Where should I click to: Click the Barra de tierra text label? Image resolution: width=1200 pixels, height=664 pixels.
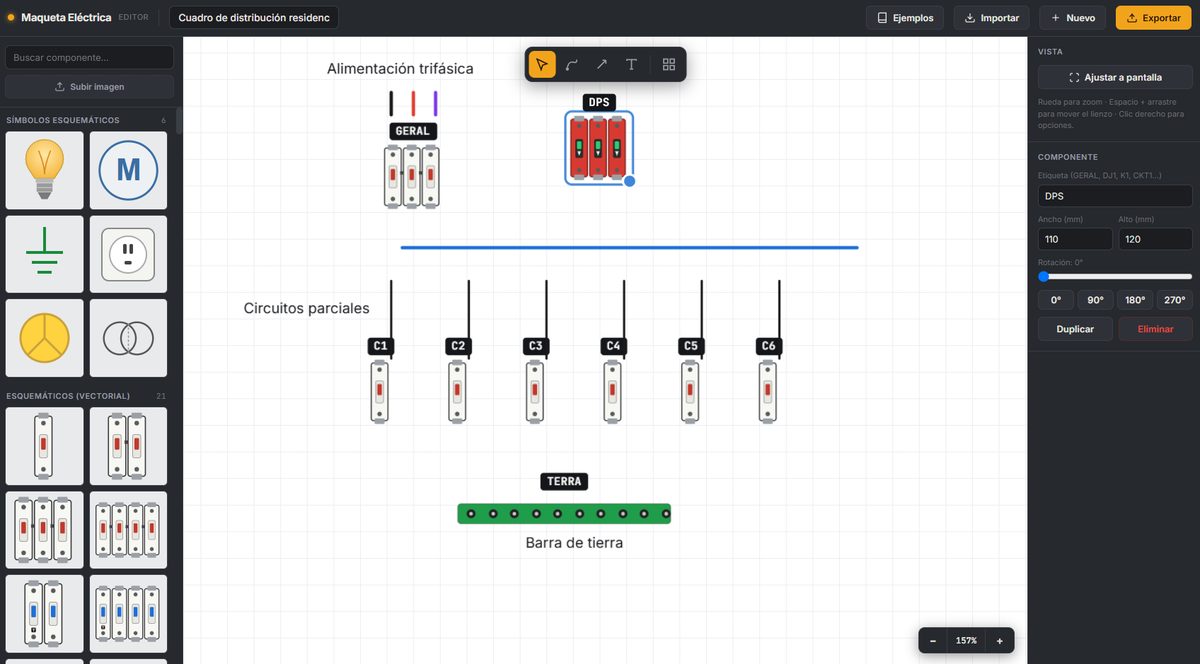pyautogui.click(x=574, y=542)
